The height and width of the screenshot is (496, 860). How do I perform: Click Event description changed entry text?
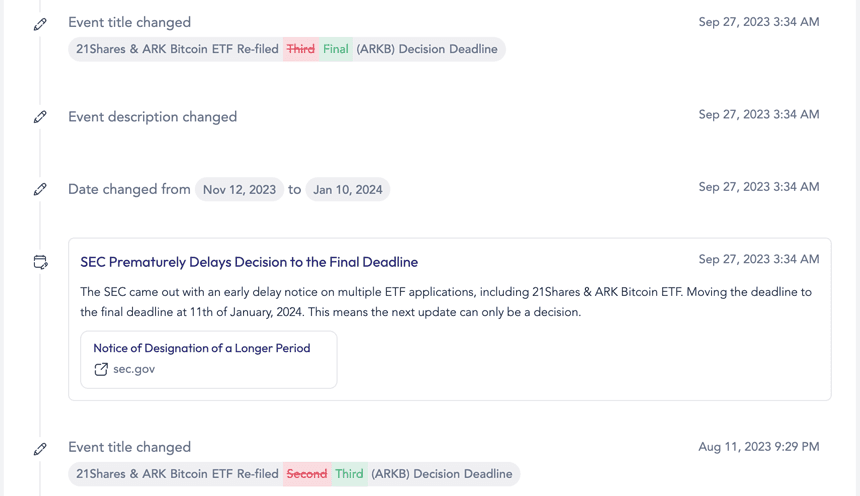click(152, 117)
